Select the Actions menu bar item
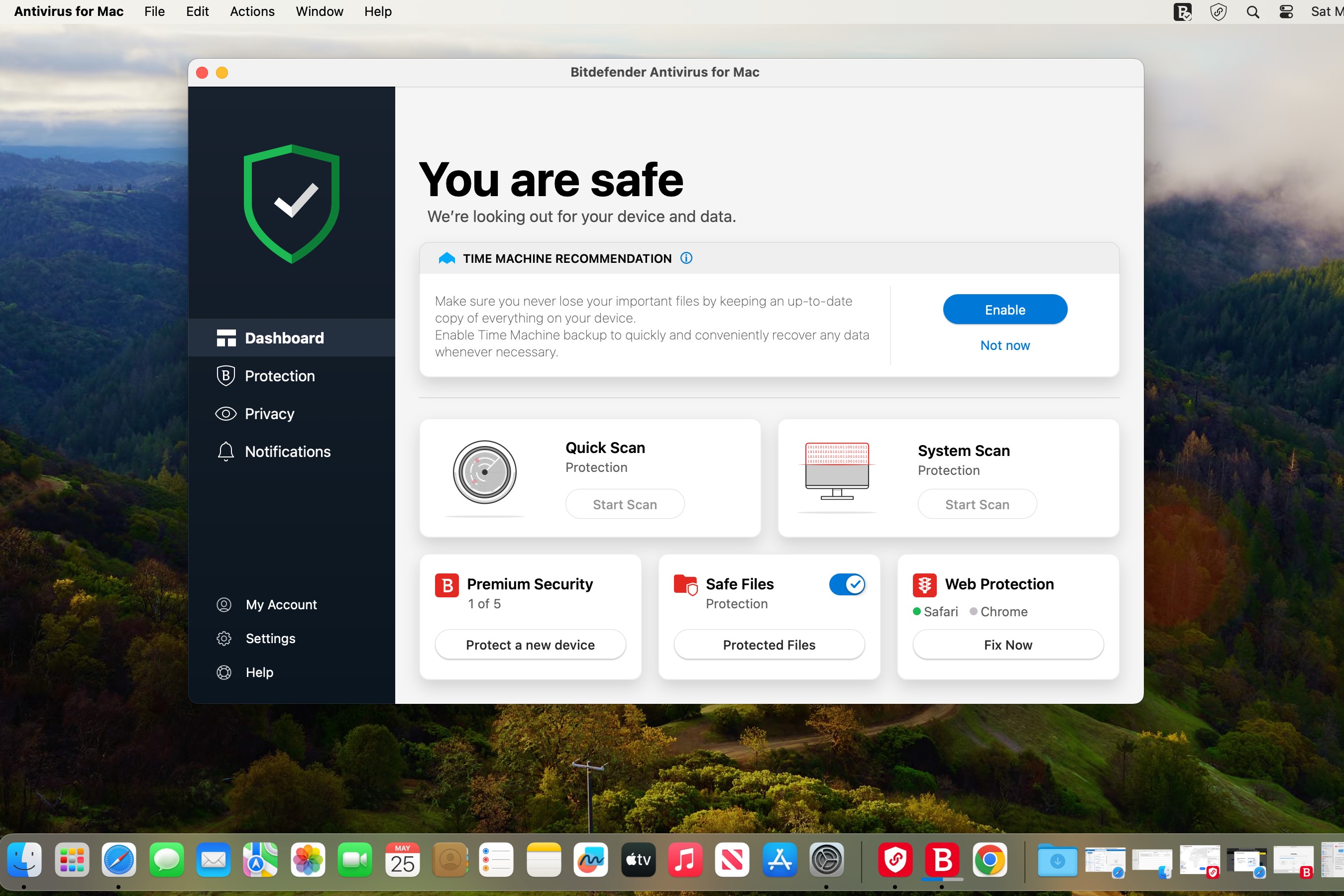The image size is (1344, 896). tap(251, 11)
